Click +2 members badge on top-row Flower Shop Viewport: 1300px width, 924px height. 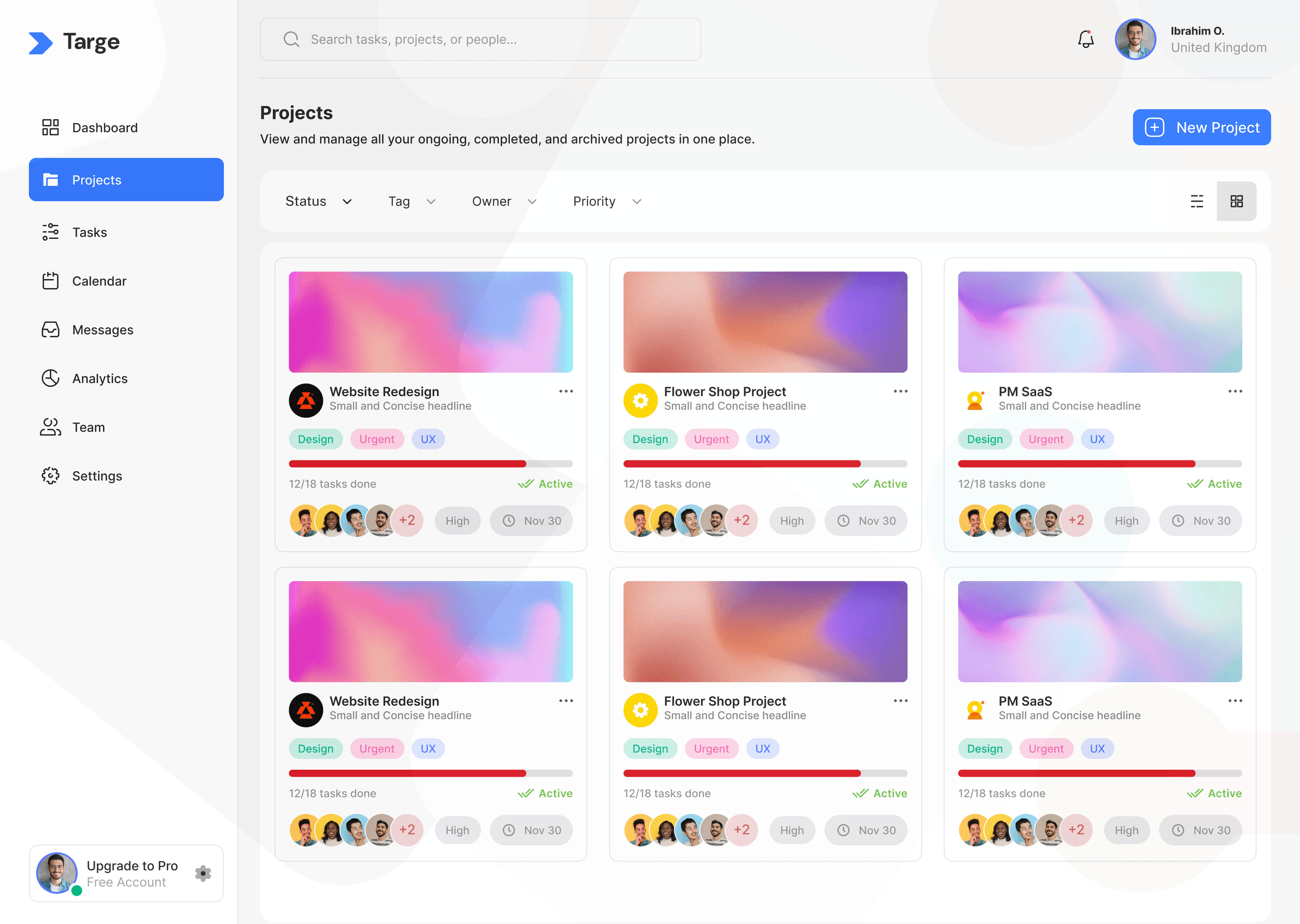tap(742, 520)
